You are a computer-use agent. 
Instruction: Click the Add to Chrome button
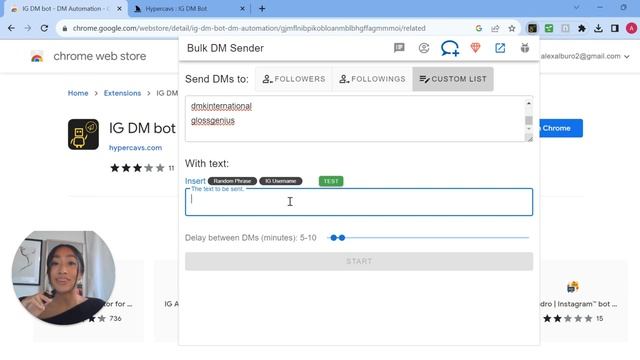(x=561, y=128)
